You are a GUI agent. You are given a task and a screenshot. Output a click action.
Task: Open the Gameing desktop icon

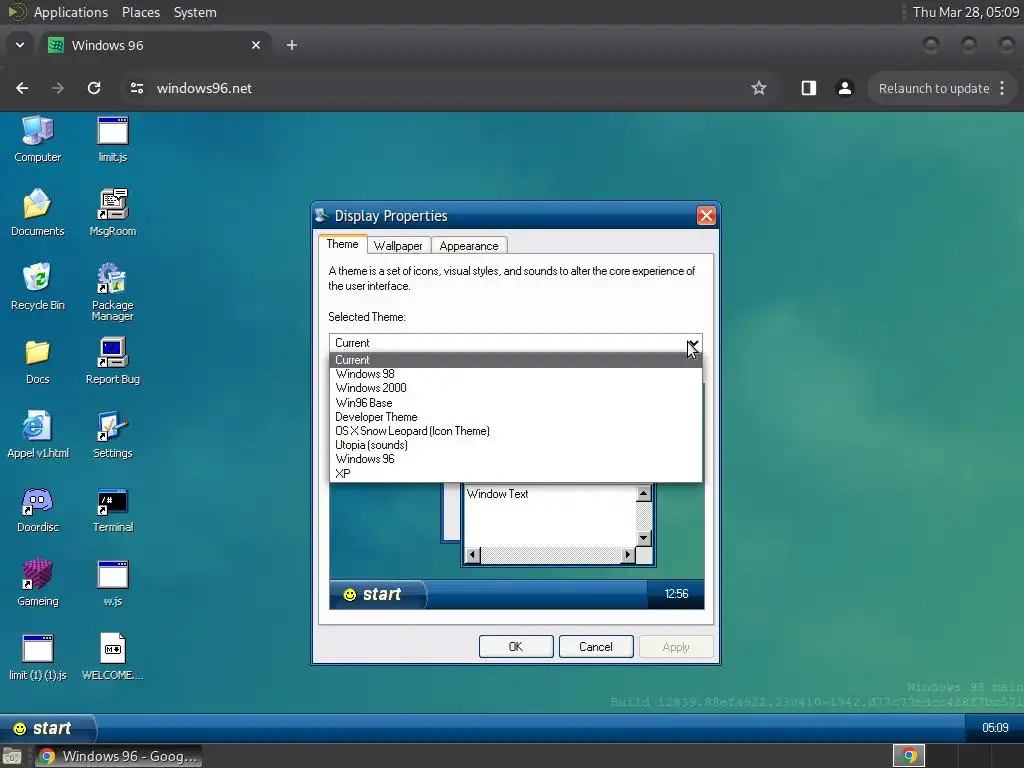coord(37,583)
